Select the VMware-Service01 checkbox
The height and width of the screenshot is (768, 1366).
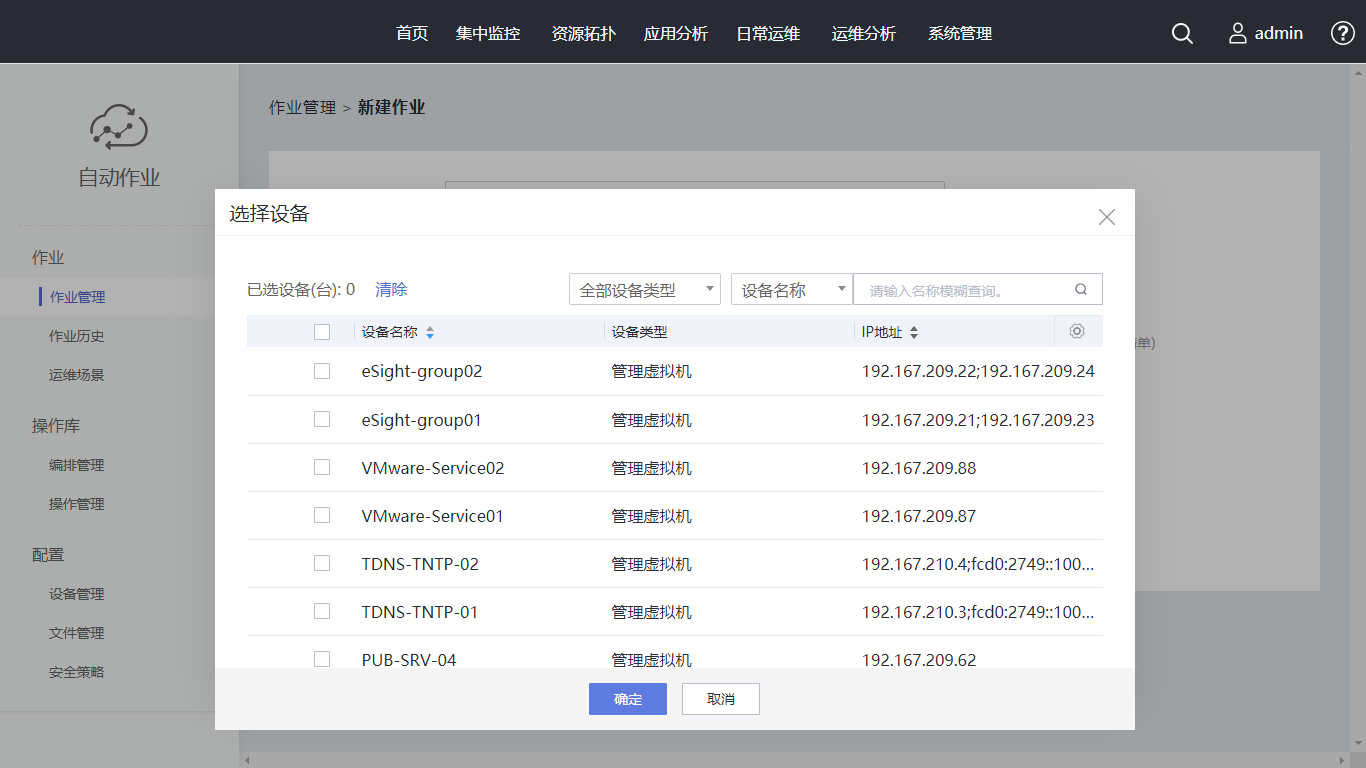click(322, 515)
